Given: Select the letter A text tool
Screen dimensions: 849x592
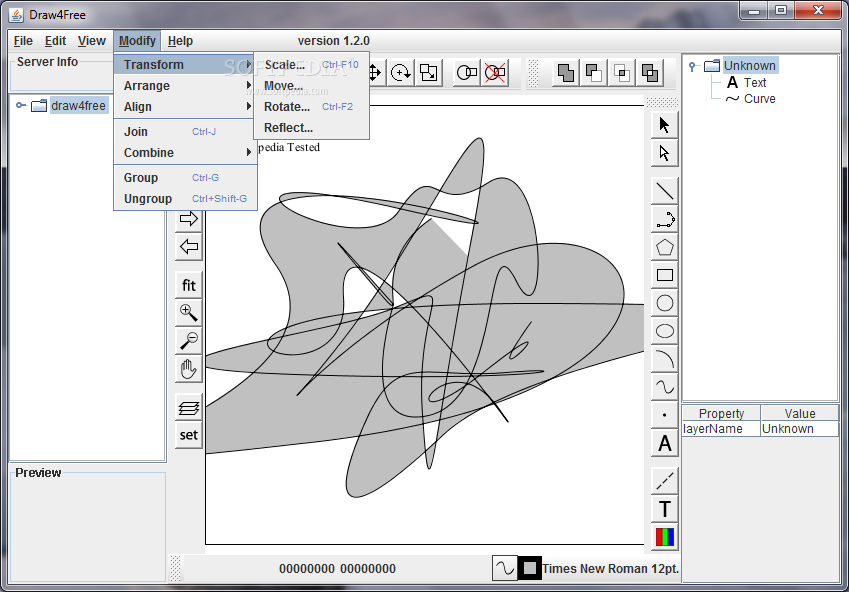Looking at the screenshot, I should tap(664, 444).
